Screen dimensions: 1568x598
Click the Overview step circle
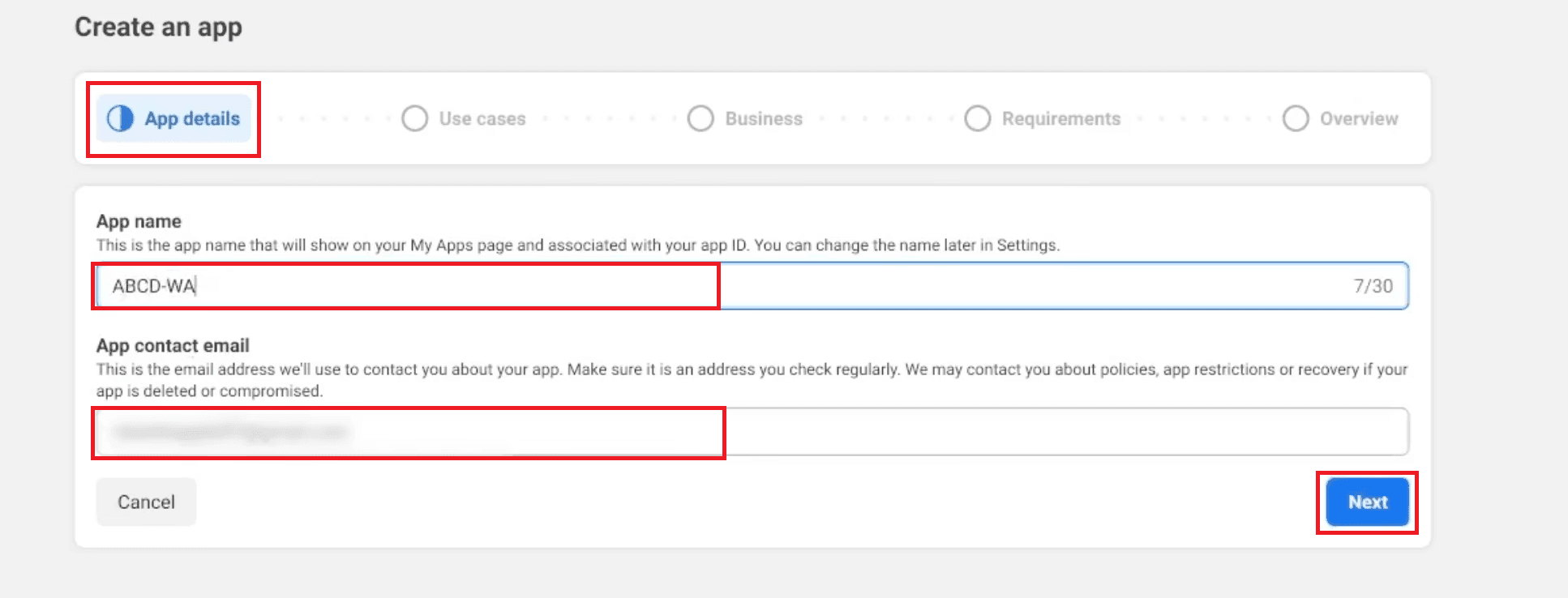1296,118
